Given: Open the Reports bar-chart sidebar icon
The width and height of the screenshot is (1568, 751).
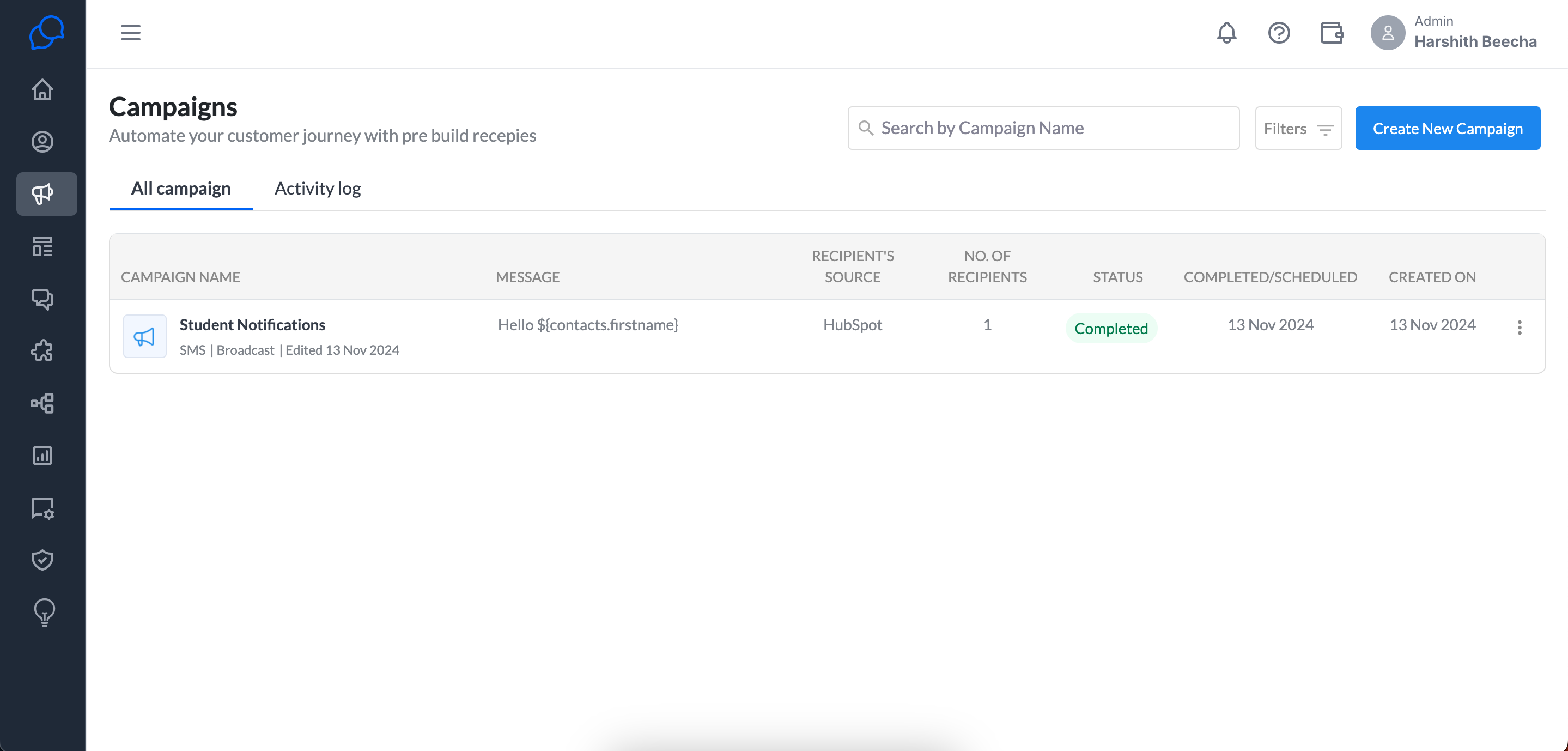Looking at the screenshot, I should pyautogui.click(x=42, y=456).
